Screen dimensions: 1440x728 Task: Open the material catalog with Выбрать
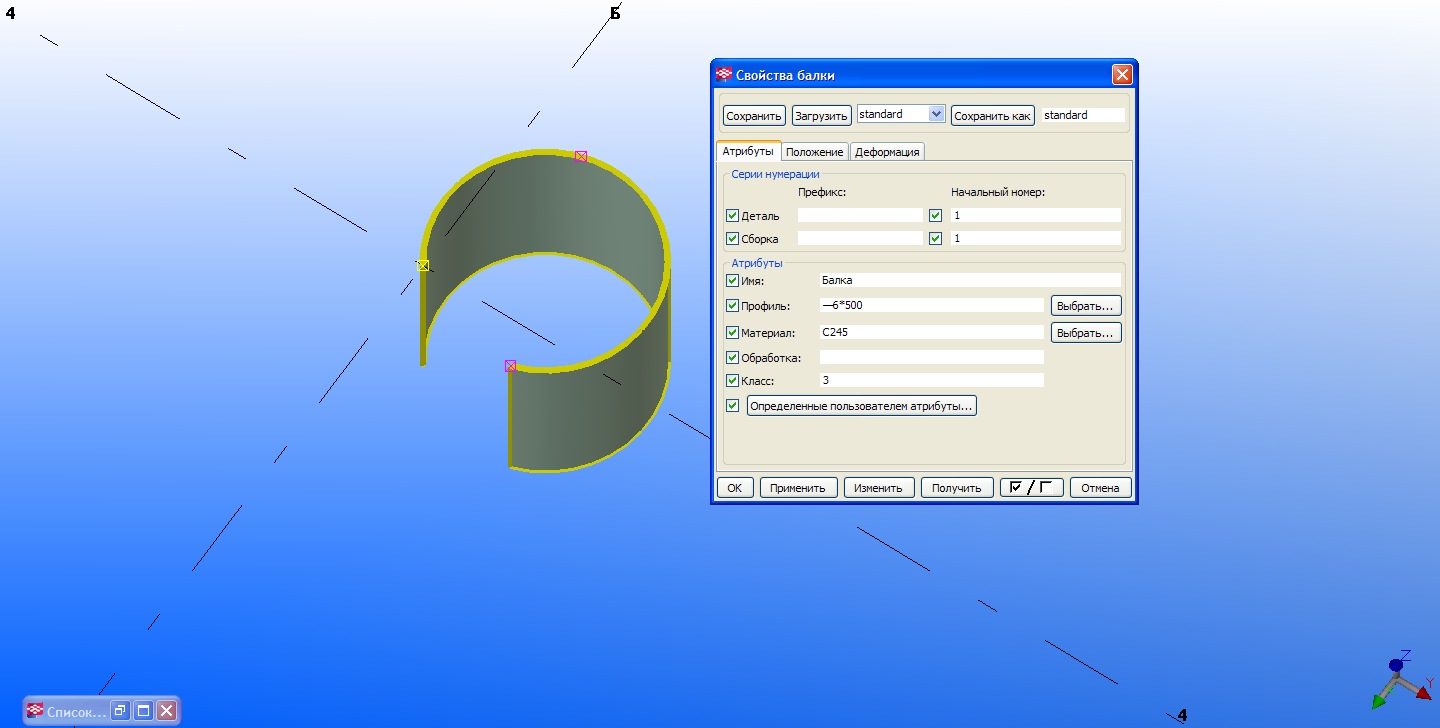click(x=1085, y=332)
